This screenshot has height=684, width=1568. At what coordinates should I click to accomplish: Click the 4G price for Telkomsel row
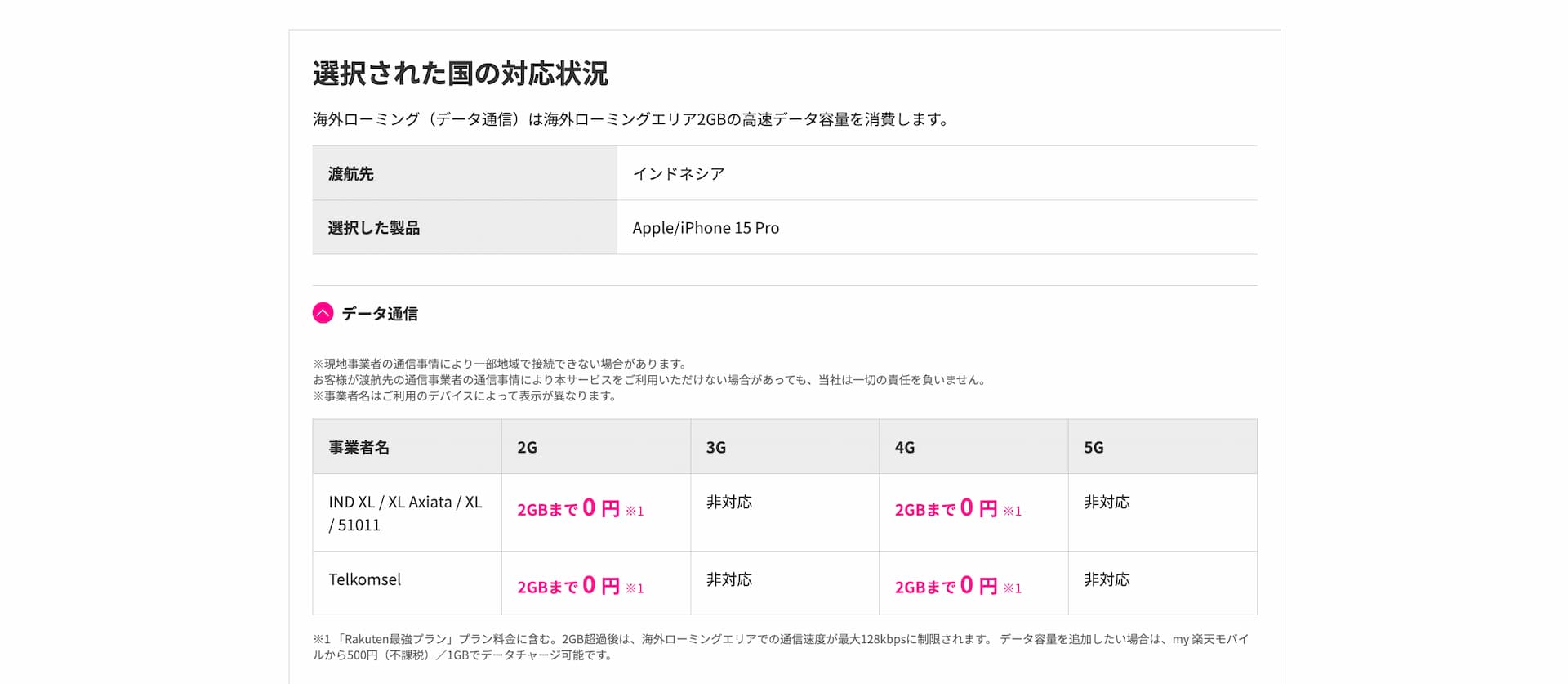pos(958,586)
